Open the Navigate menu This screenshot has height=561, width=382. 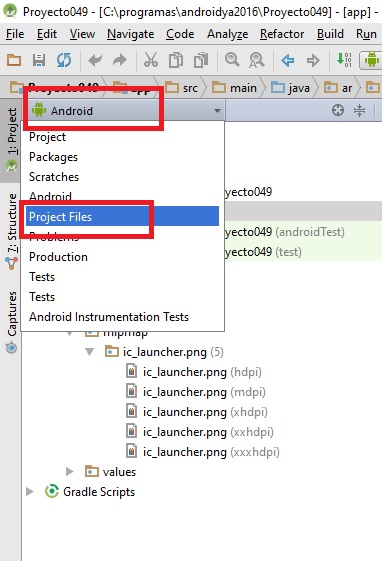[131, 34]
